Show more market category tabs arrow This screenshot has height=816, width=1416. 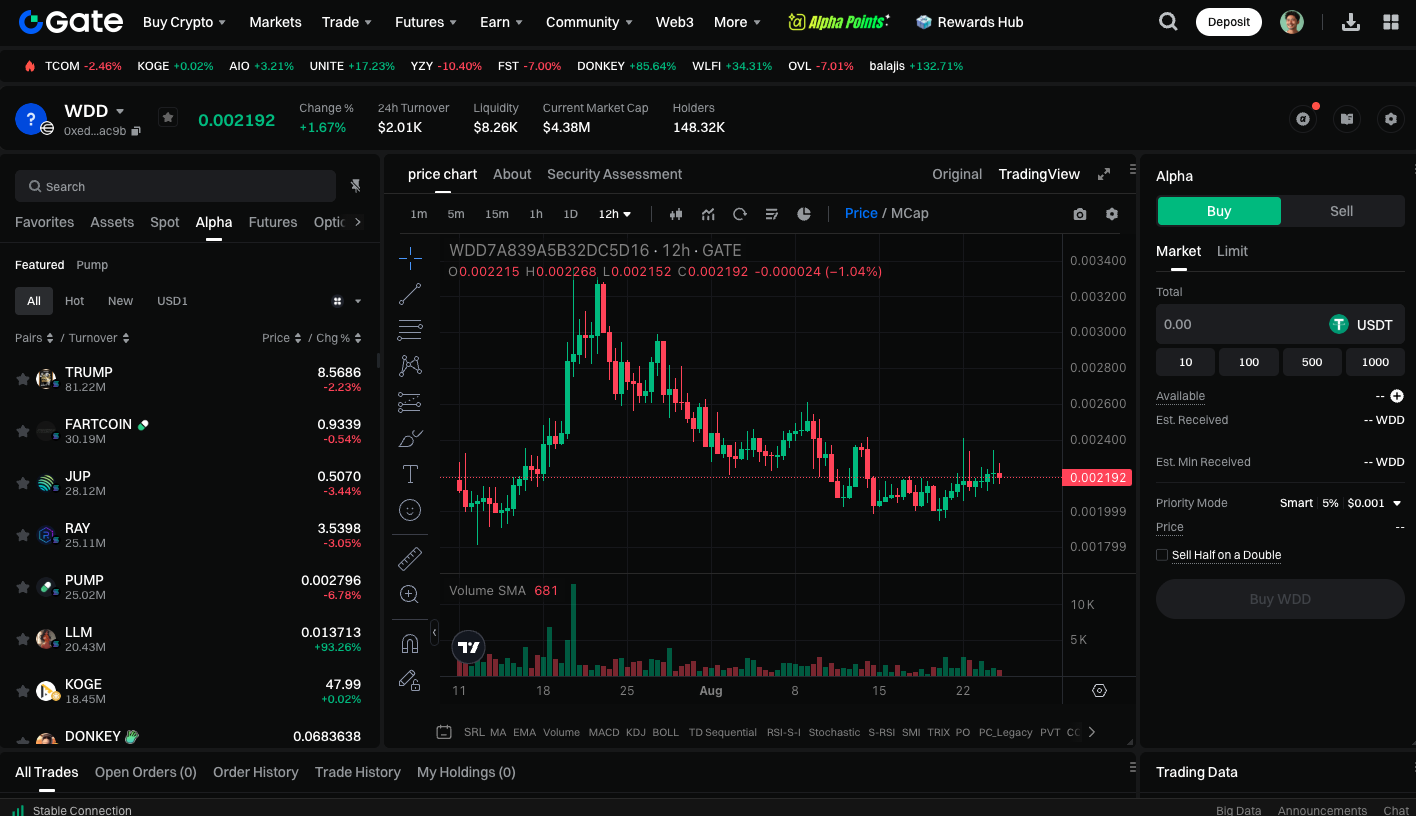tap(358, 222)
